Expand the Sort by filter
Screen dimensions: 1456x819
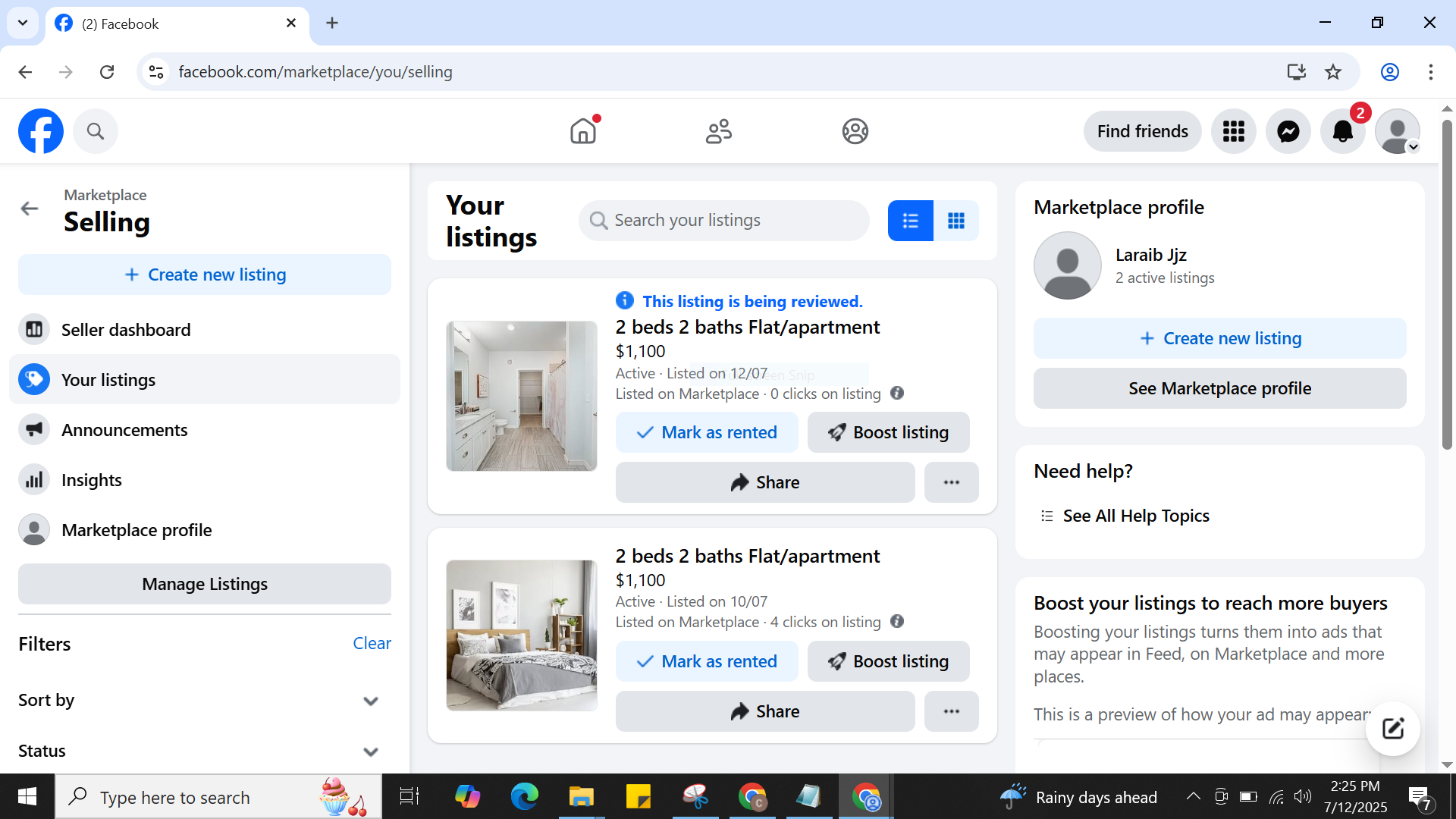[370, 701]
